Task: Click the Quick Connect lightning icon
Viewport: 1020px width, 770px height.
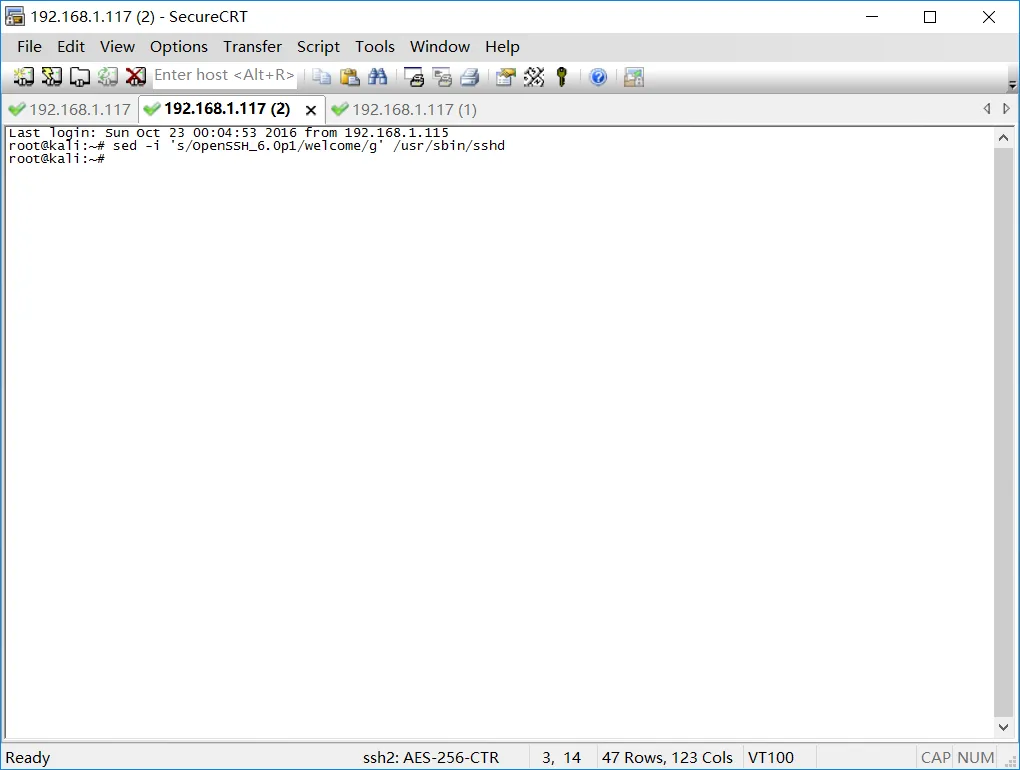Action: 51,77
